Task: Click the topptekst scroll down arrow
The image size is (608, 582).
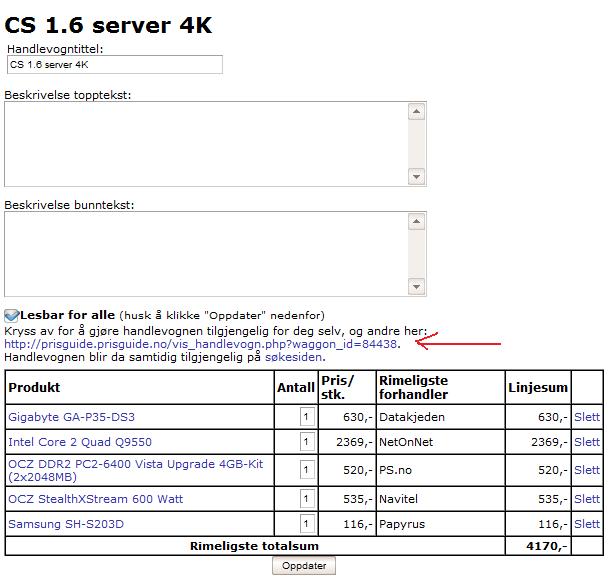Action: [417, 177]
